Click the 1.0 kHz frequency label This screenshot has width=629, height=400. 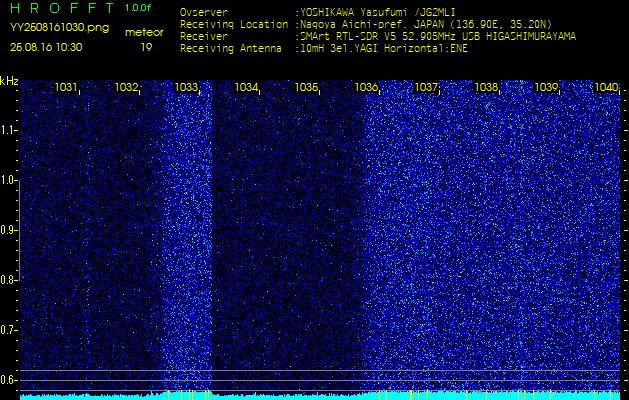[x=8, y=181]
